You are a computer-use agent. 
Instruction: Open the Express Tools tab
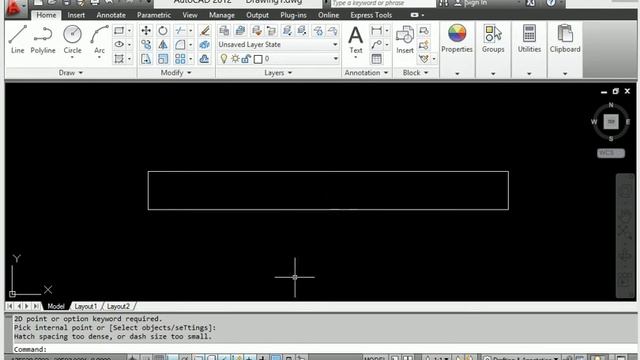click(371, 15)
